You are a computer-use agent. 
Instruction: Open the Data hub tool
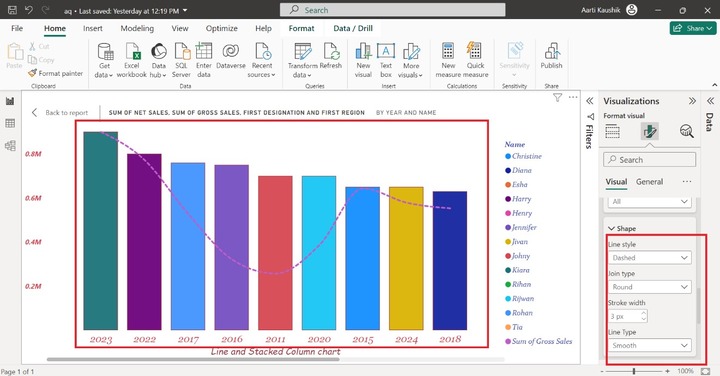[x=158, y=60]
